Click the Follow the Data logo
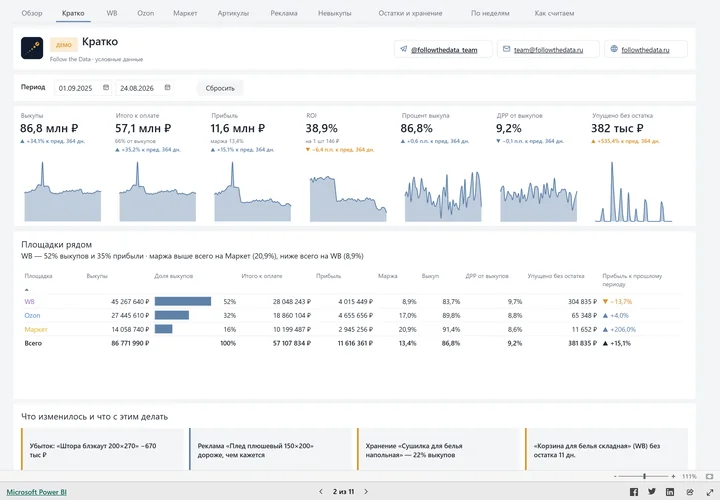Screen dimensions: 720x500 point(32,48)
